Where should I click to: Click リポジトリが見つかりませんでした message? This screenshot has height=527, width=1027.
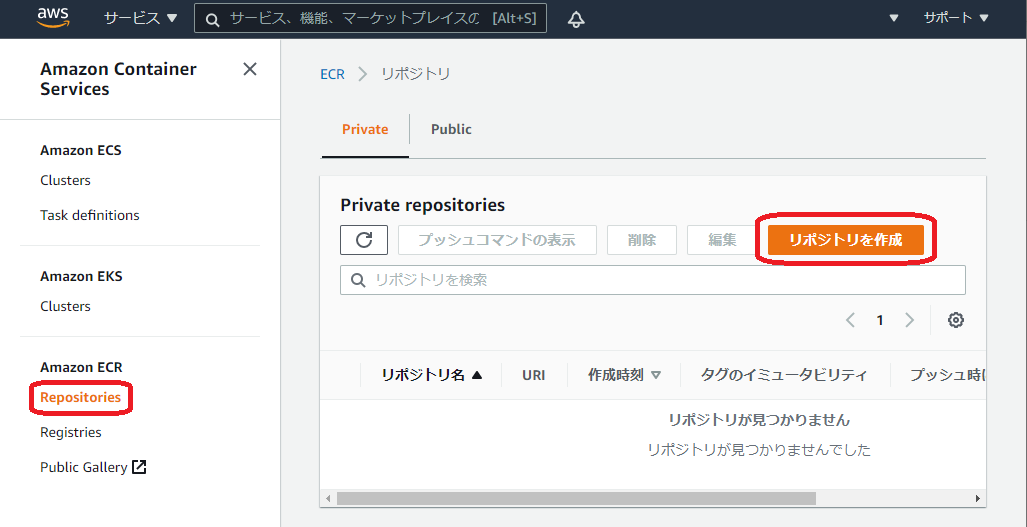759,450
